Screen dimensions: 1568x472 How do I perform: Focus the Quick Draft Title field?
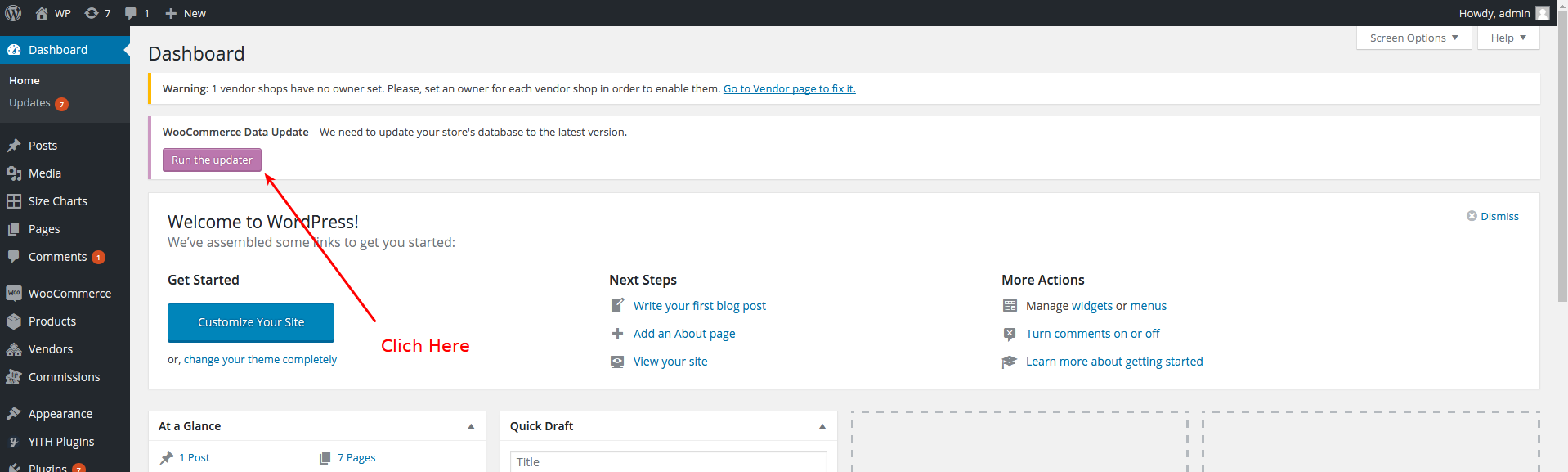tap(668, 462)
